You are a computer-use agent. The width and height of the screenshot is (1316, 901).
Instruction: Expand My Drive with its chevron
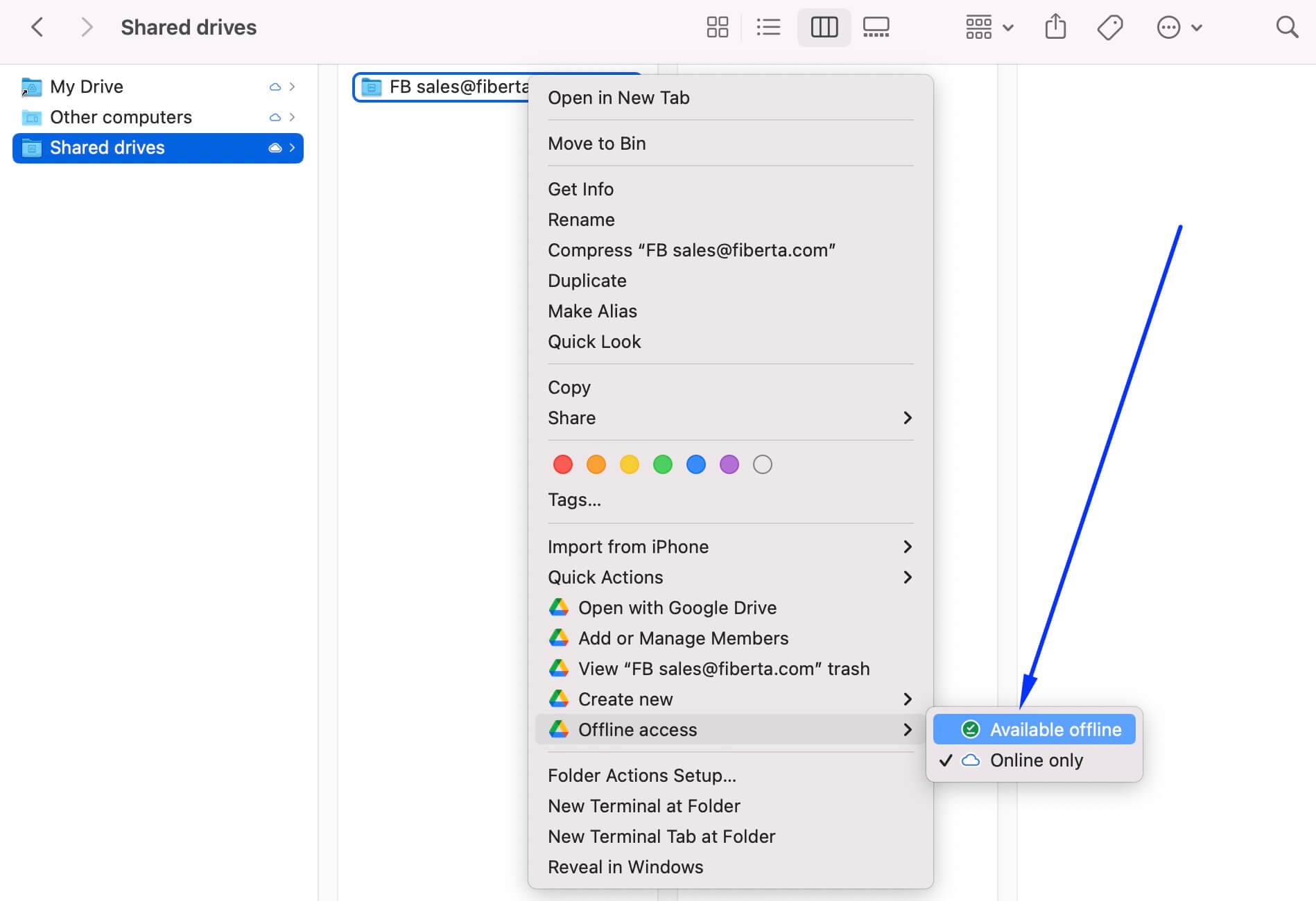(x=292, y=87)
